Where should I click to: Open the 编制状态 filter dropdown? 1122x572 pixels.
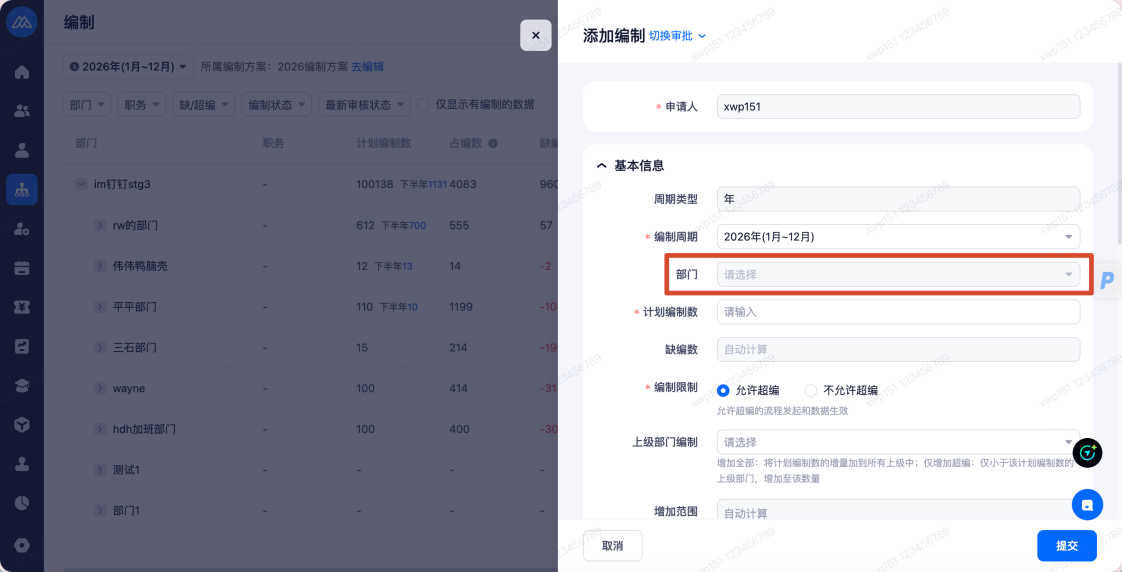point(276,105)
